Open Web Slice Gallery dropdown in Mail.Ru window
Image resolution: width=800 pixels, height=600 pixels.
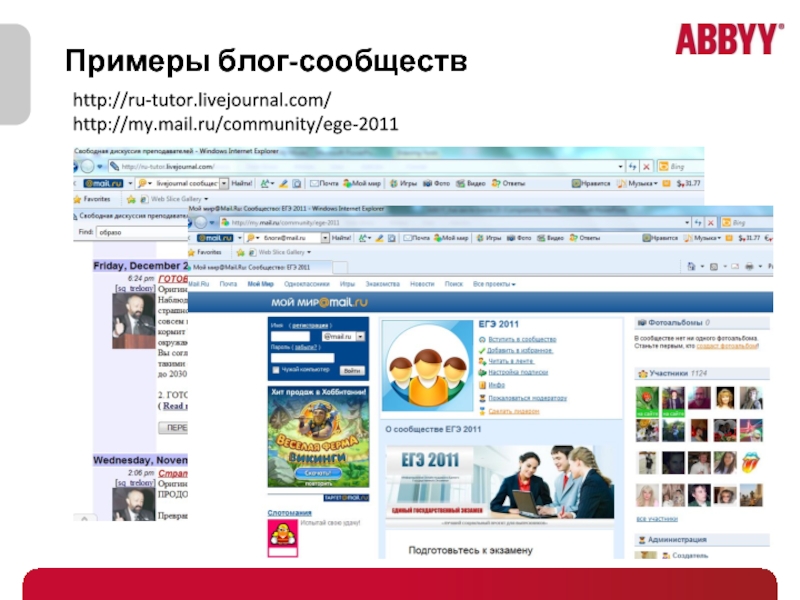coord(309,252)
